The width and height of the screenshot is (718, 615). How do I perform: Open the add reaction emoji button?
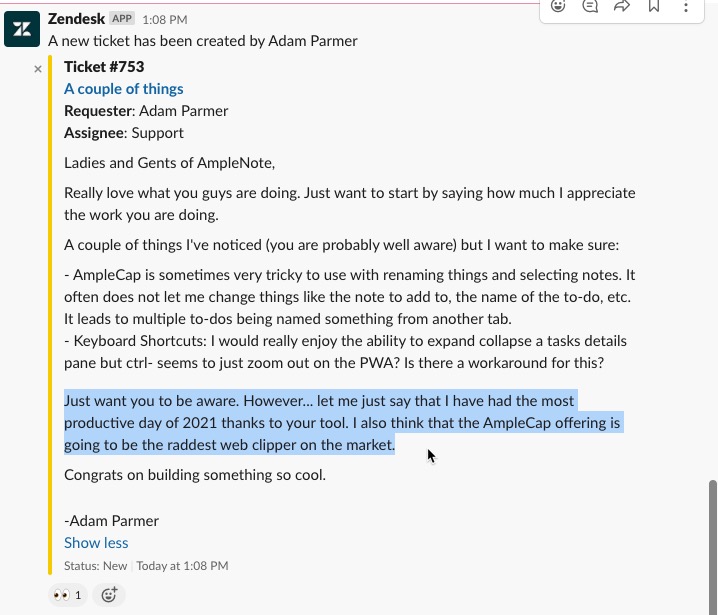pyautogui.click(x=109, y=595)
